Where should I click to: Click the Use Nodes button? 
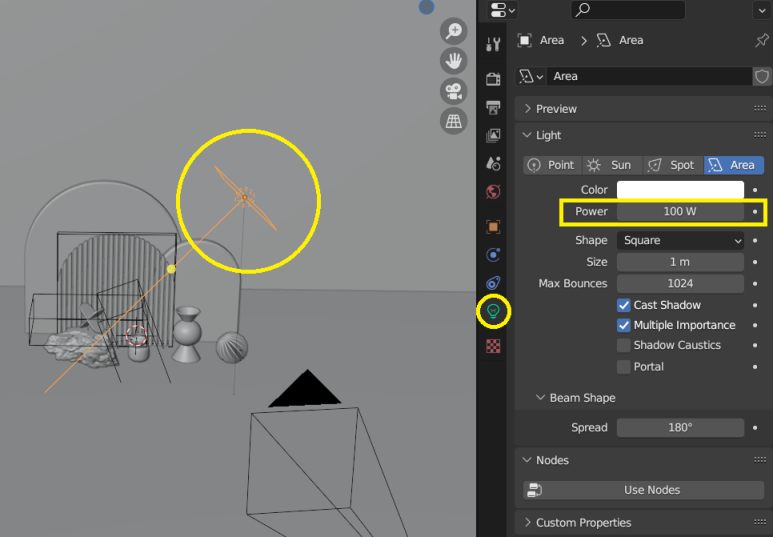[x=644, y=490]
